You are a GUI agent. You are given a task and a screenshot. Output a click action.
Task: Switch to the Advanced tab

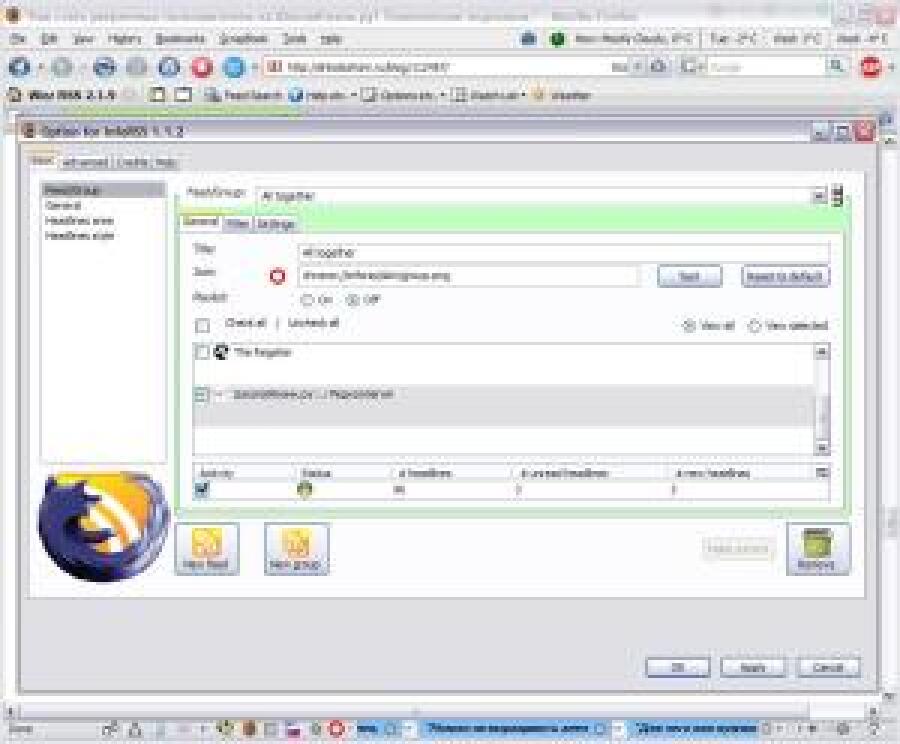[x=85, y=162]
